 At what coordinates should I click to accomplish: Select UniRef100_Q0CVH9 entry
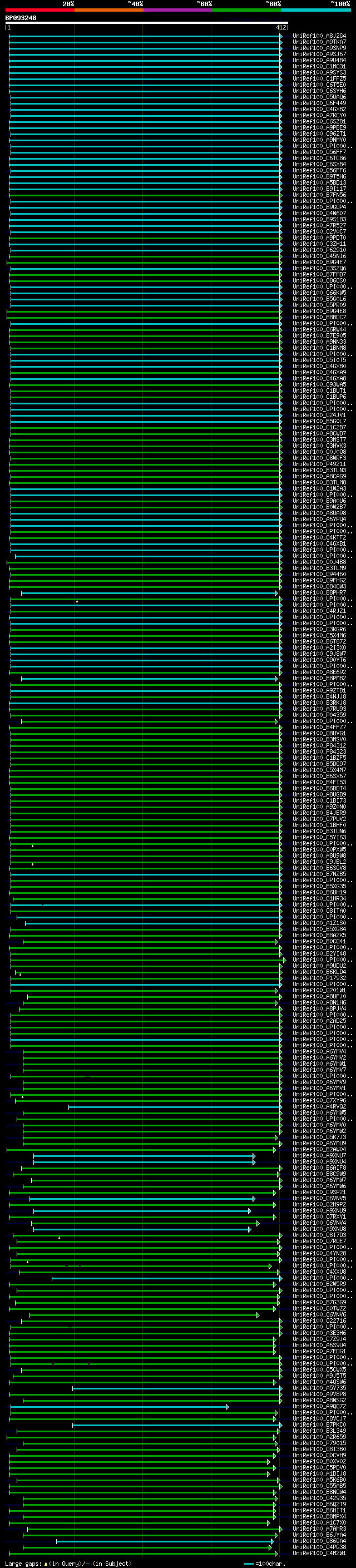pyautogui.click(x=319, y=1456)
